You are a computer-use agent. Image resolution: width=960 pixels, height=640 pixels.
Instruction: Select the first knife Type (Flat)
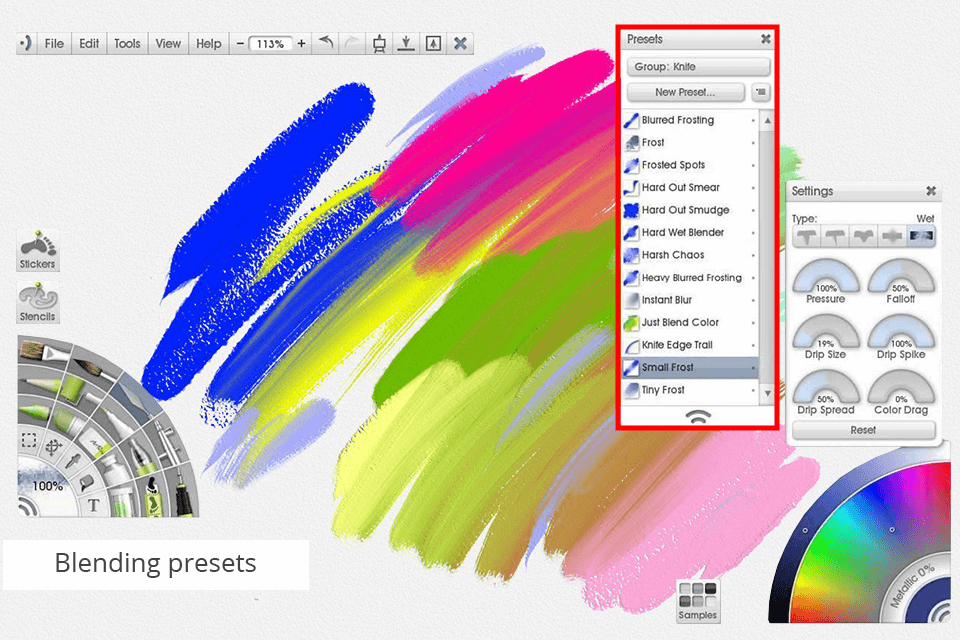807,236
